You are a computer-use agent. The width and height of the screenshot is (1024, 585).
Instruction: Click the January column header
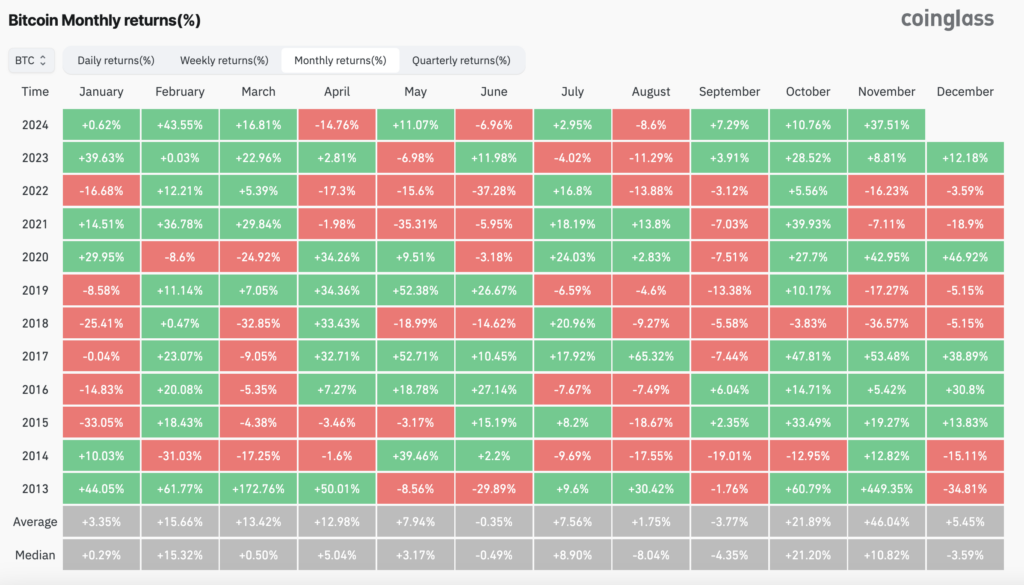click(101, 91)
